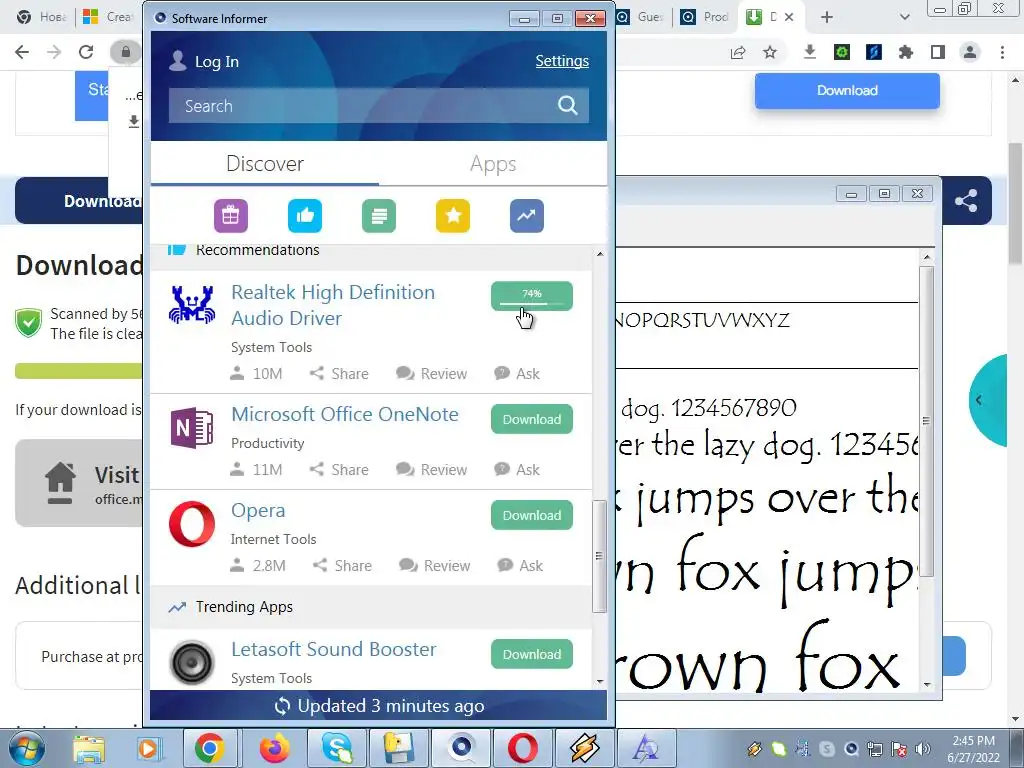Click the Updated 3 minutes ago status

point(391,706)
